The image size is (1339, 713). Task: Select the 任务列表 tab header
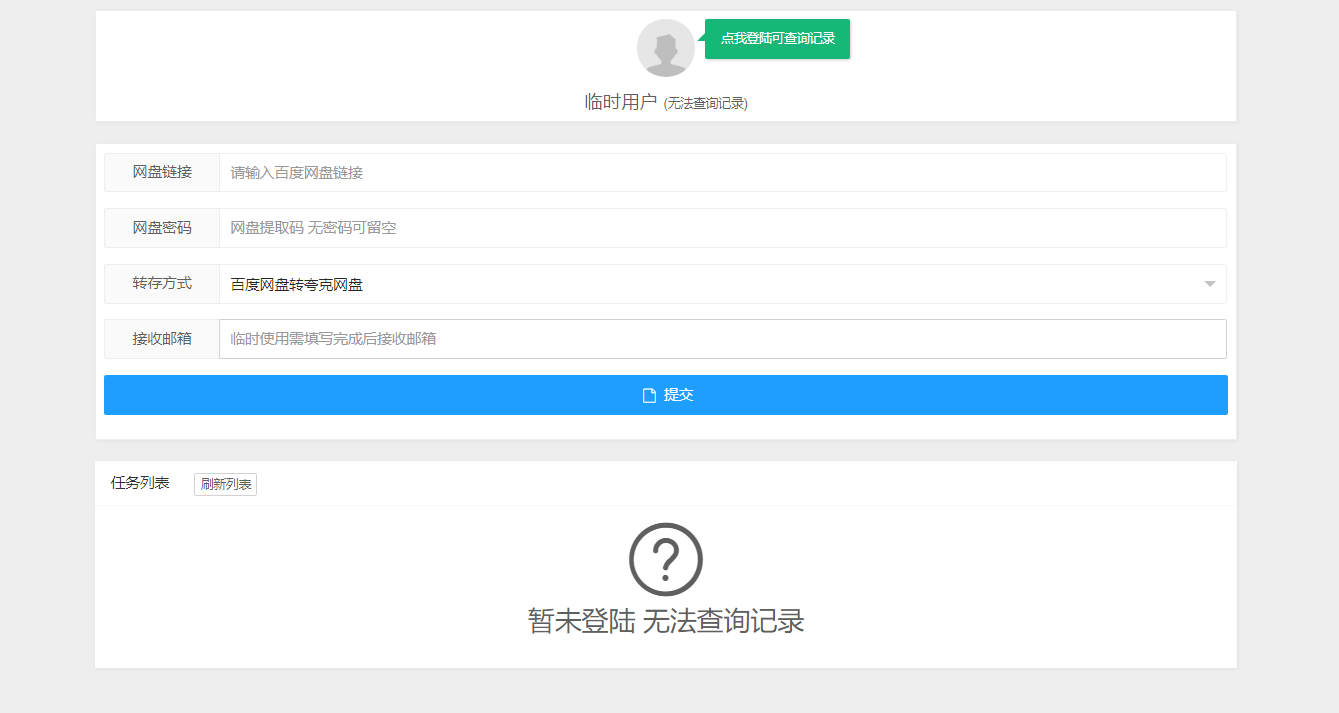point(140,483)
